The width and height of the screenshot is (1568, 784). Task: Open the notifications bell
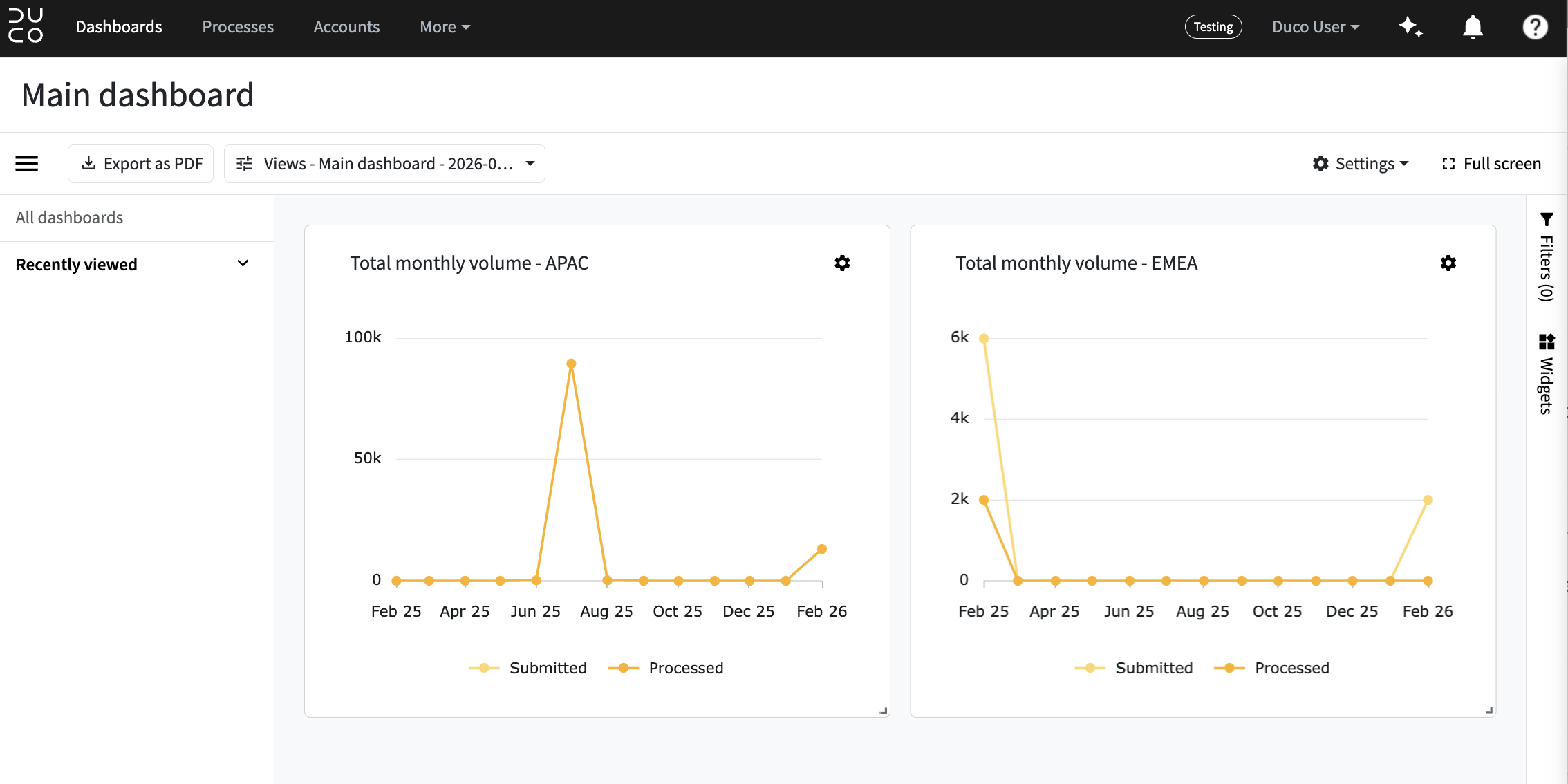[1473, 27]
